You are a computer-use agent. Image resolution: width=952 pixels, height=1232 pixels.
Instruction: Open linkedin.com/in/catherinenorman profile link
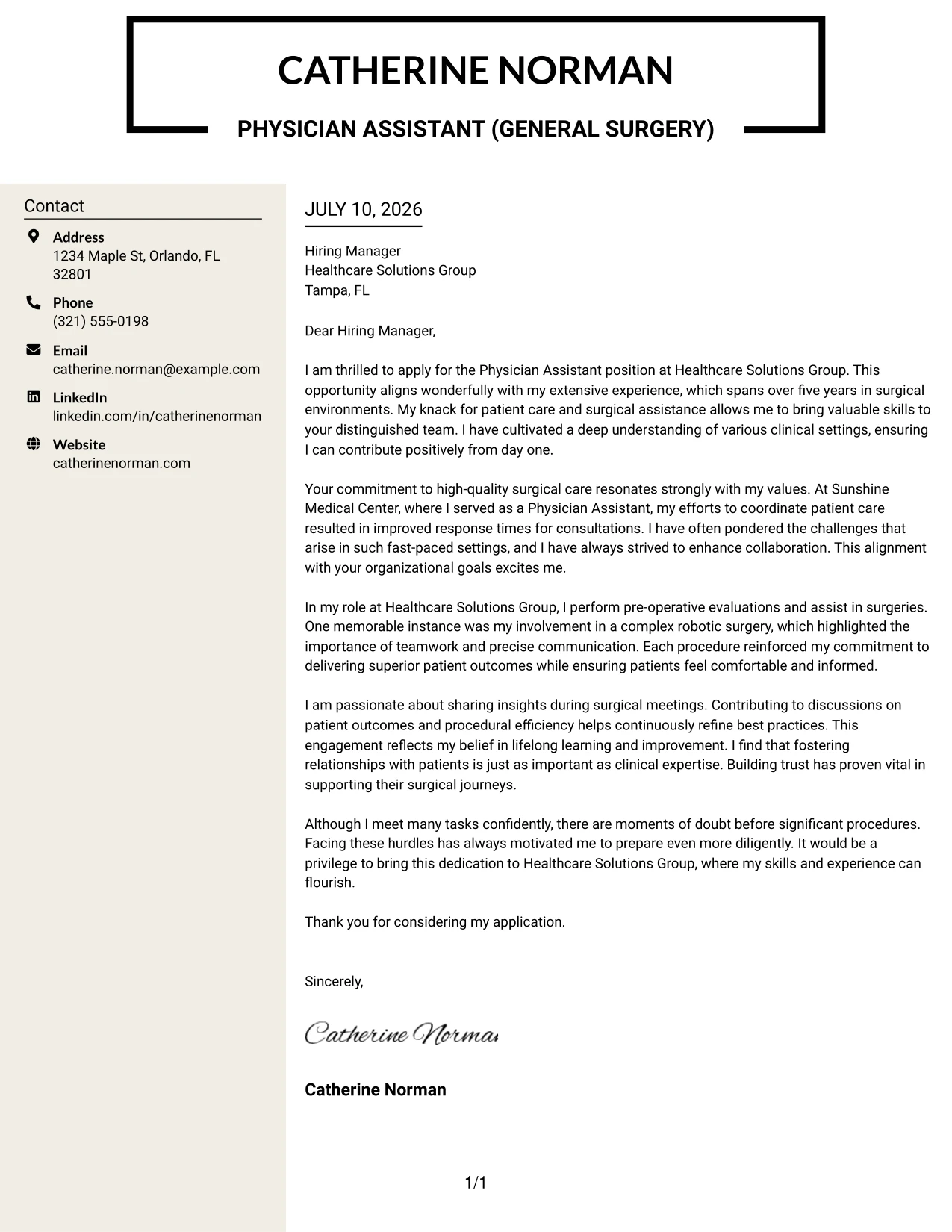[x=157, y=416]
